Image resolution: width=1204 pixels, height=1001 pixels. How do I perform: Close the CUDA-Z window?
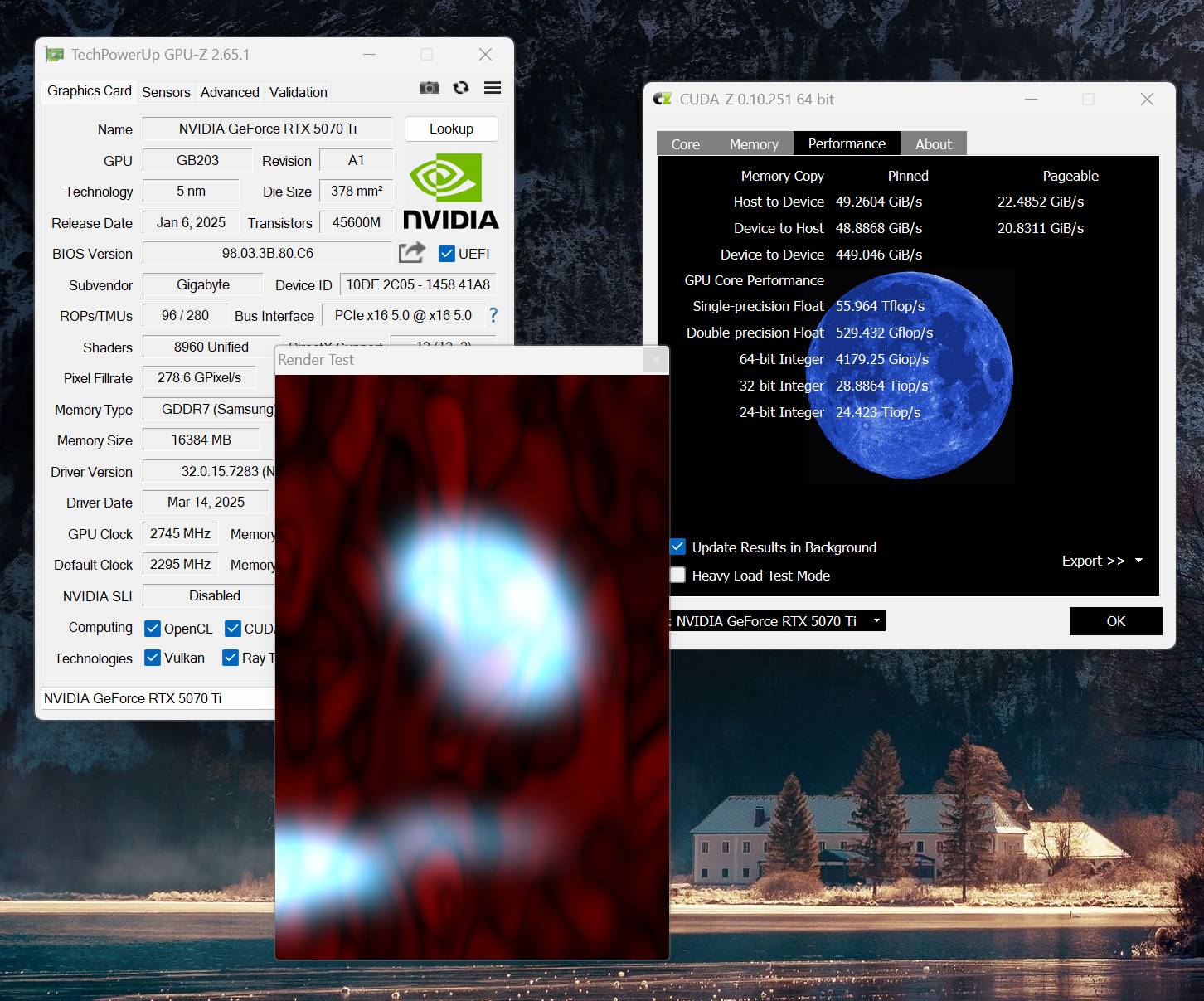click(1147, 100)
